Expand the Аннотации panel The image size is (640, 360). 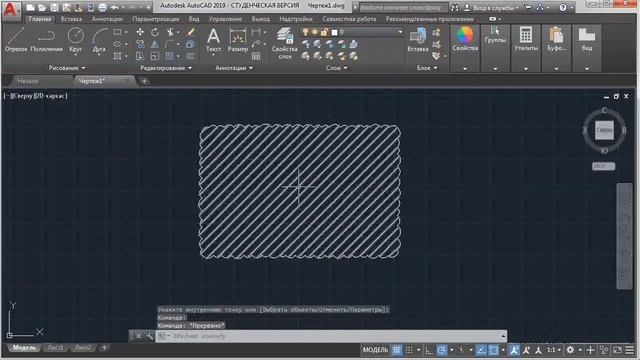[x=234, y=68]
